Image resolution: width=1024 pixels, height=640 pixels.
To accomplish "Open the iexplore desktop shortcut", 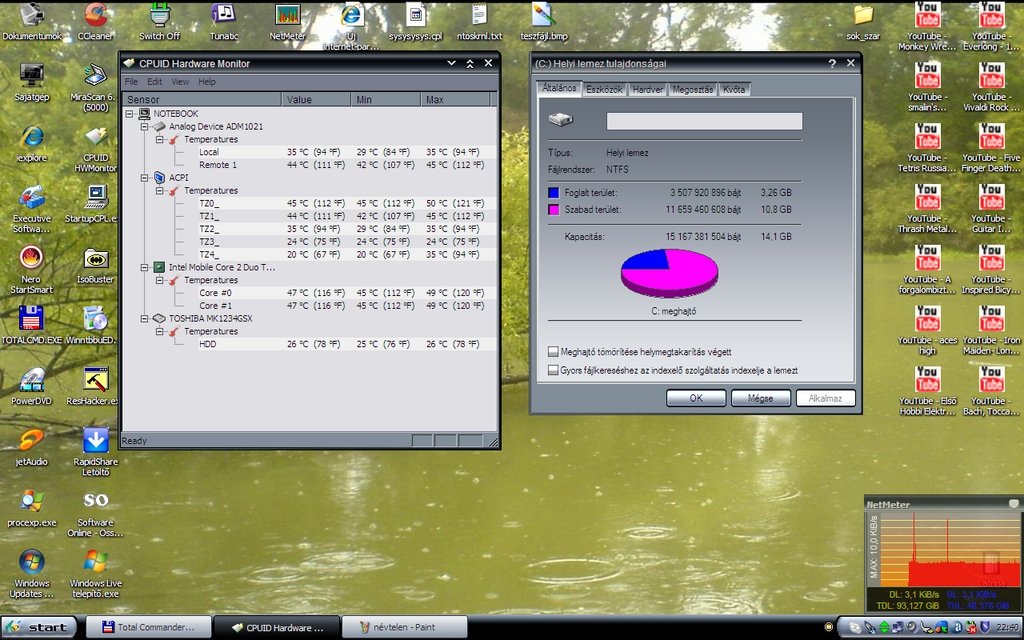I will [x=31, y=142].
